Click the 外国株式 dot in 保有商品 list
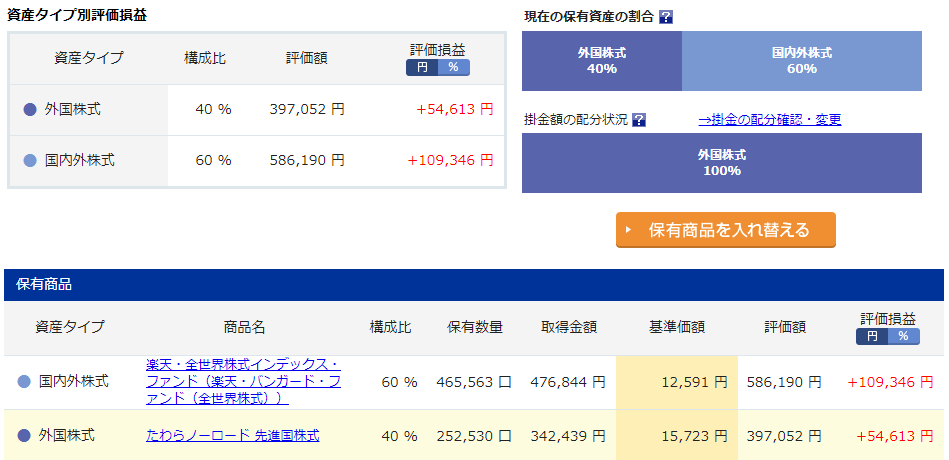The width and height of the screenshot is (949, 460). click(24, 435)
